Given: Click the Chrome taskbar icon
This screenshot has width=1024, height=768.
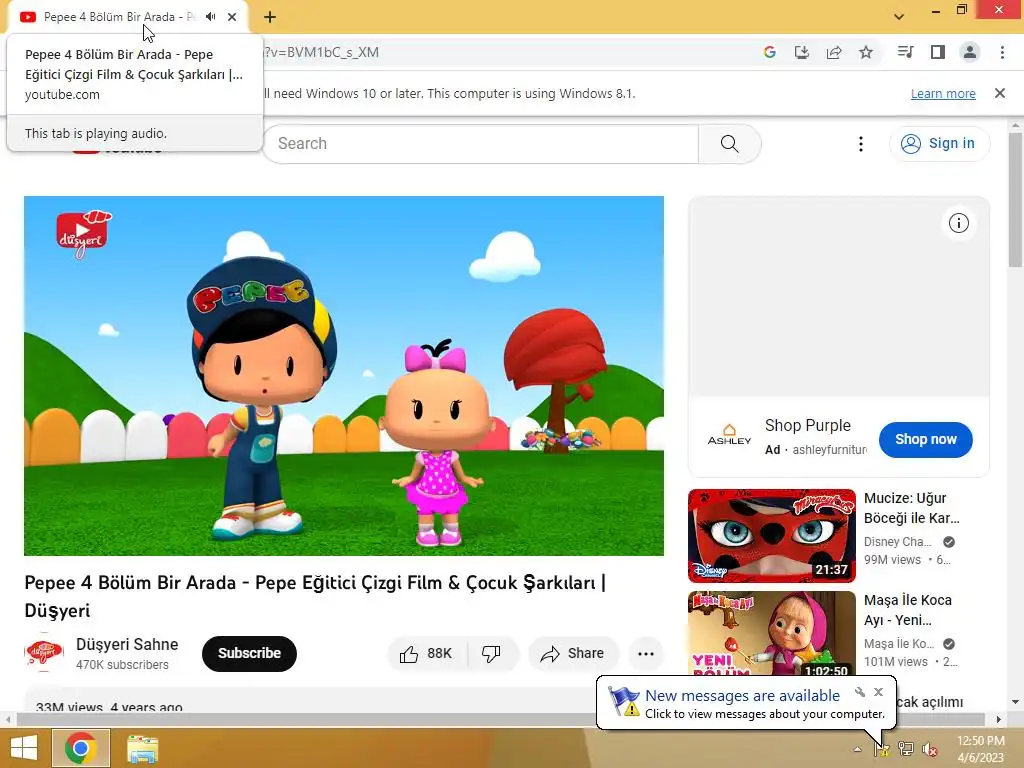Looking at the screenshot, I should click(81, 748).
